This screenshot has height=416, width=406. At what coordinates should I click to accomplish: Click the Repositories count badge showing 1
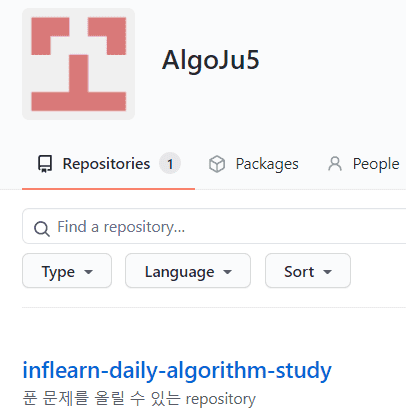coord(170,164)
